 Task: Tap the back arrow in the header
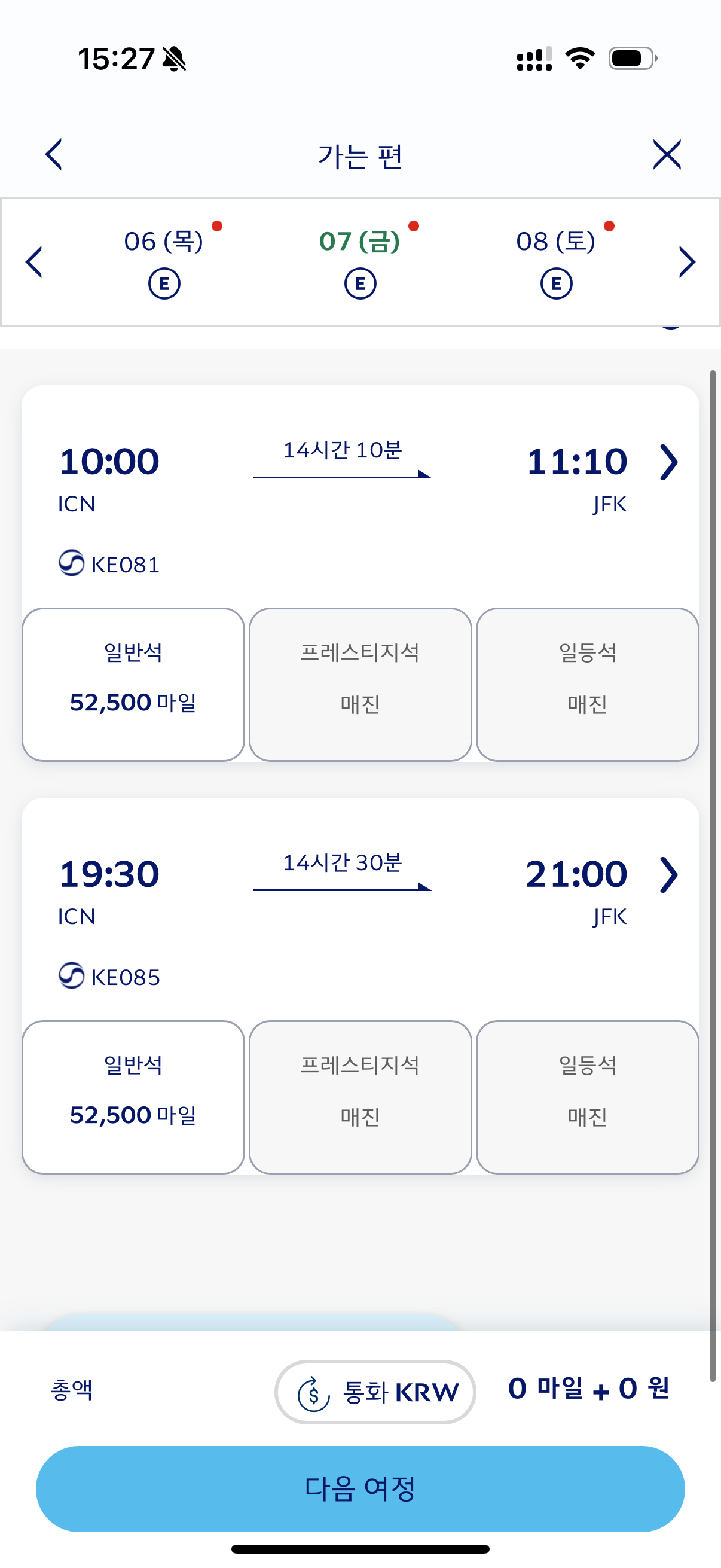[54, 155]
